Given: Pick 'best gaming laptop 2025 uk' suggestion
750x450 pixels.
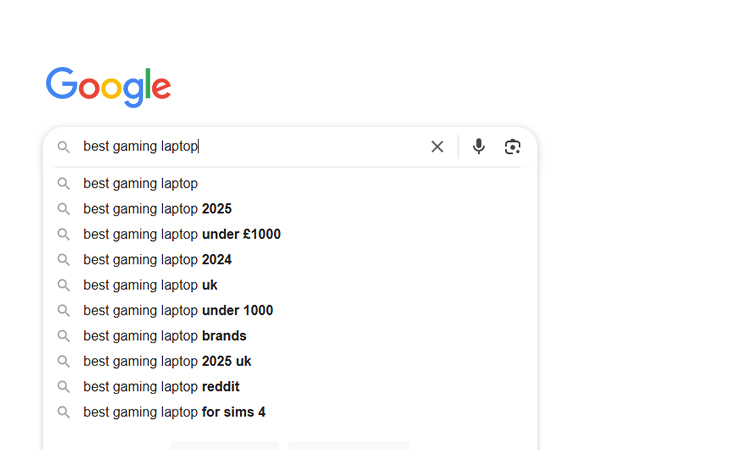Looking at the screenshot, I should pyautogui.click(x=290, y=361).
